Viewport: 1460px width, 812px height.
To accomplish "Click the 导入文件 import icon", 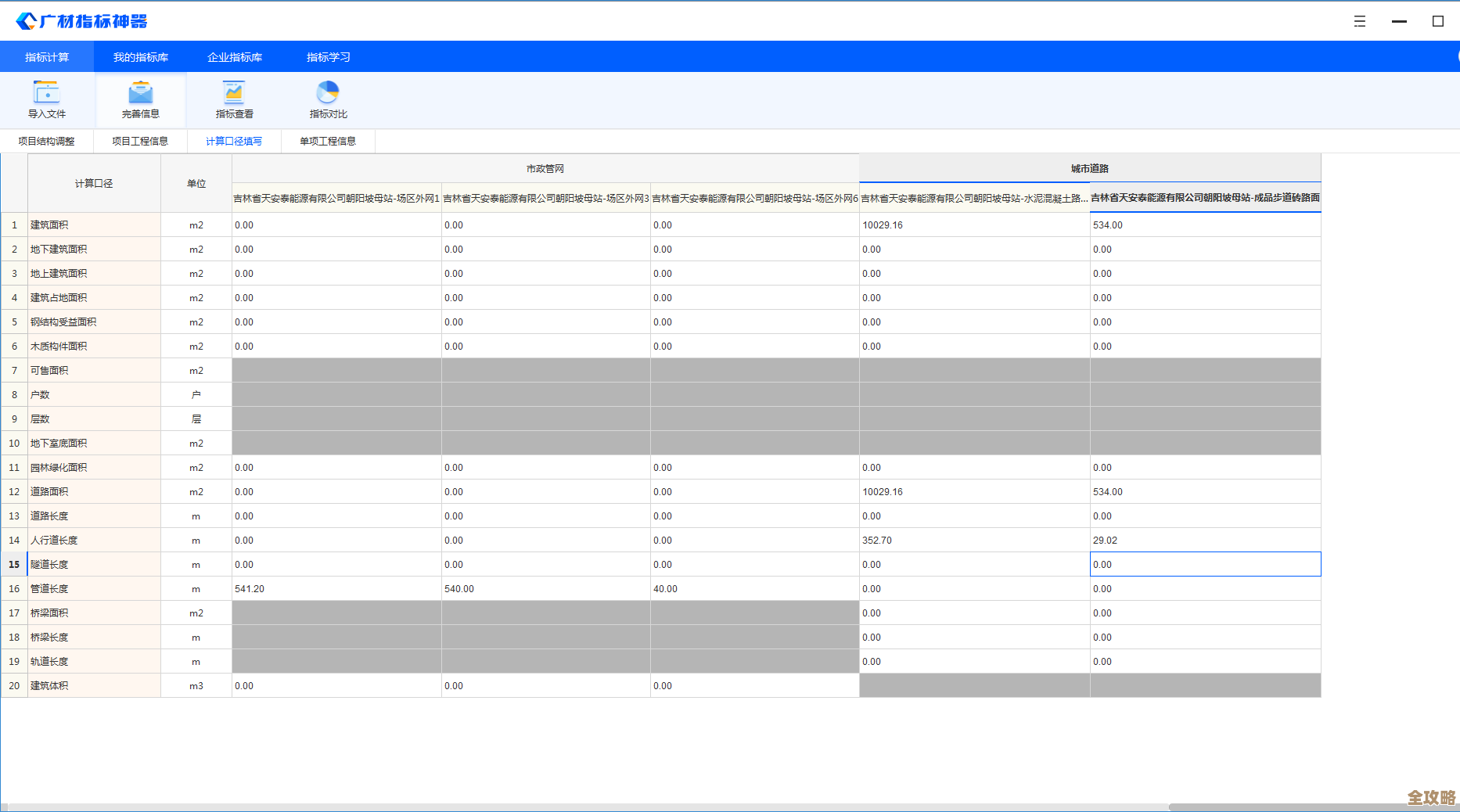I will pyautogui.click(x=47, y=93).
